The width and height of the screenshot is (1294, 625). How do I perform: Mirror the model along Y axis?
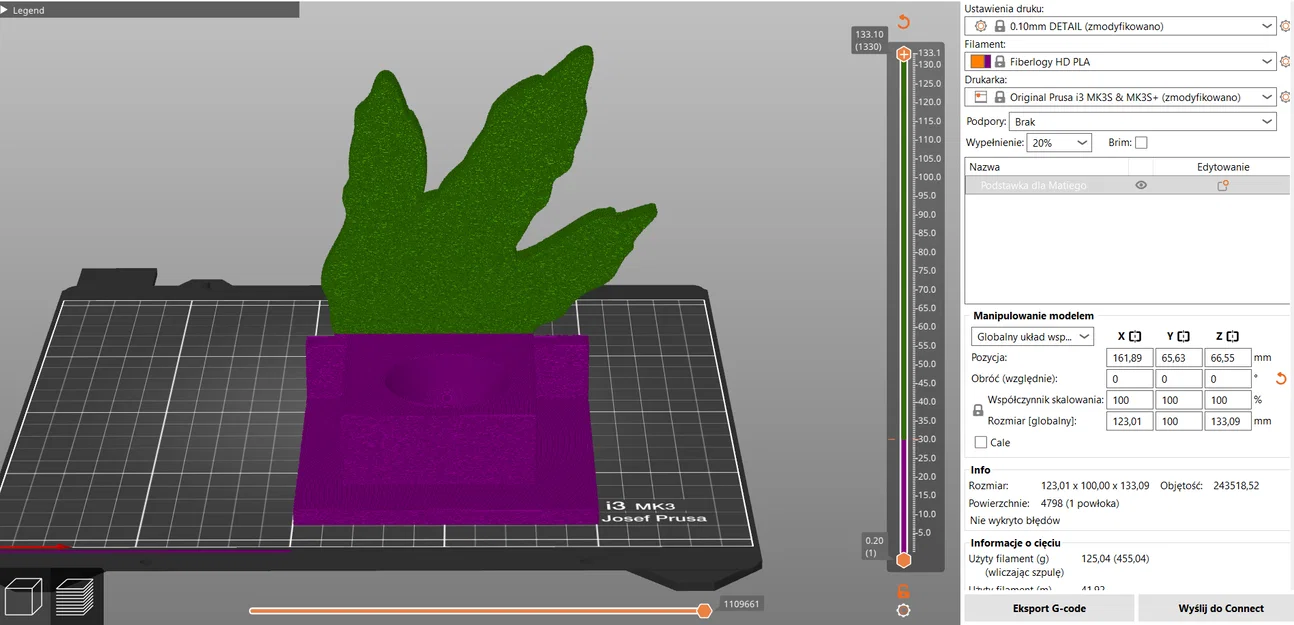[1183, 337]
